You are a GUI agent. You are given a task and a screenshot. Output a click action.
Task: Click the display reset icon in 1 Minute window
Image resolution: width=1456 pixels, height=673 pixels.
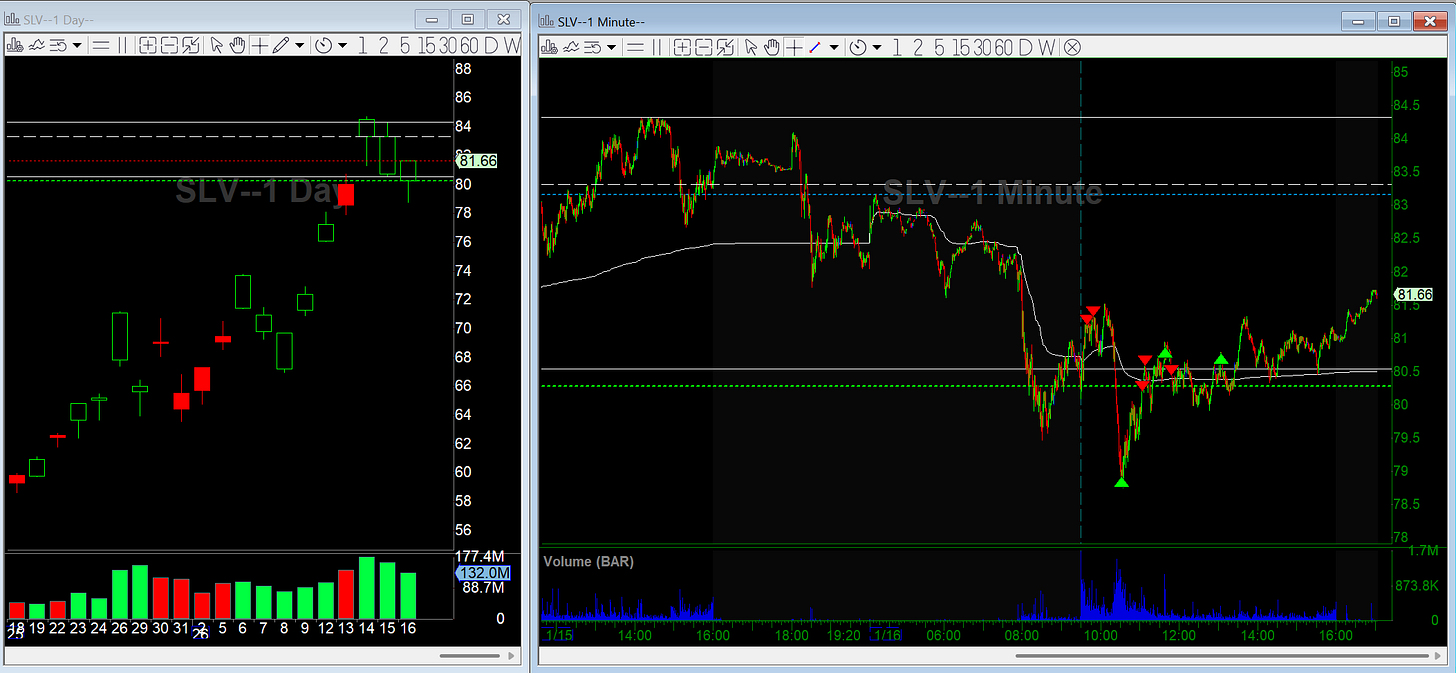tap(593, 47)
